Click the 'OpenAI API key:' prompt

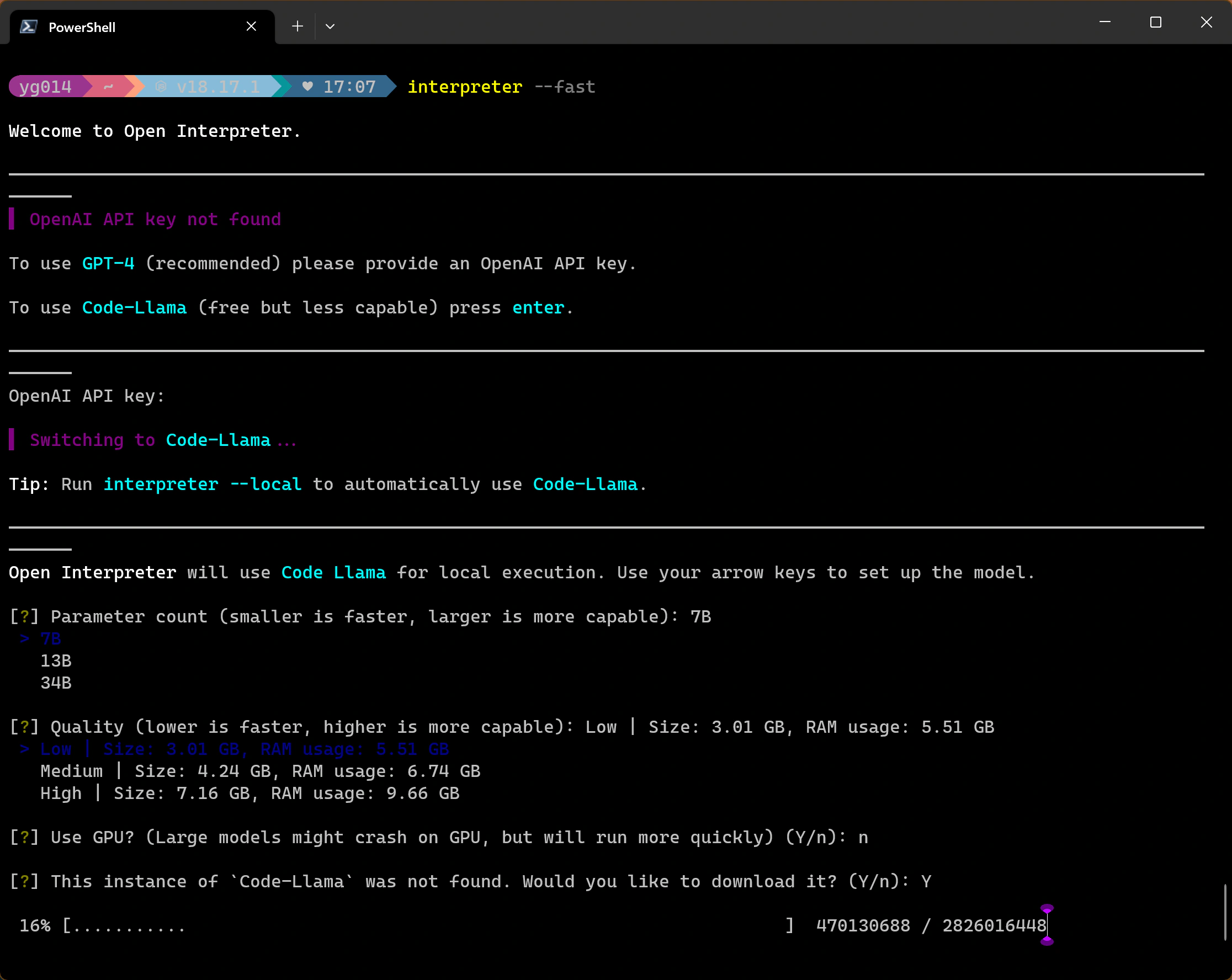click(x=87, y=396)
